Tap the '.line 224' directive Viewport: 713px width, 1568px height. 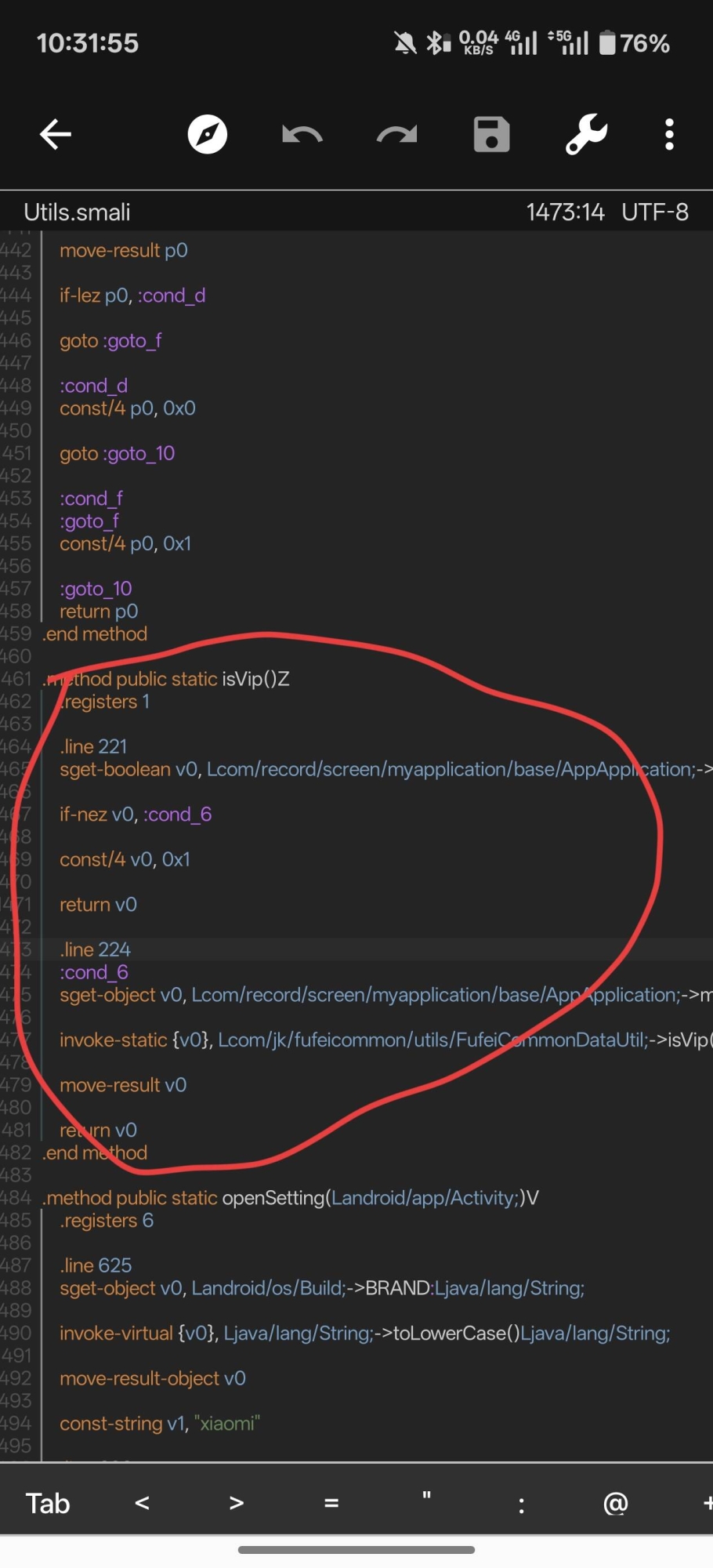(x=95, y=950)
